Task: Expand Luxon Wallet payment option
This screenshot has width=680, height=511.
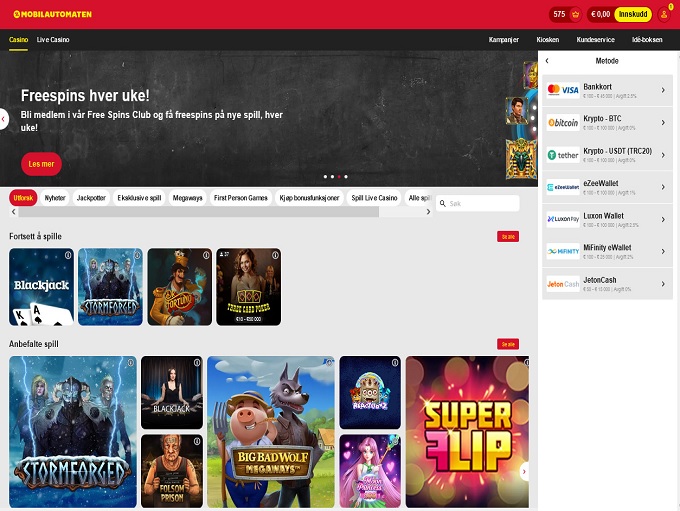Action: coord(608,219)
